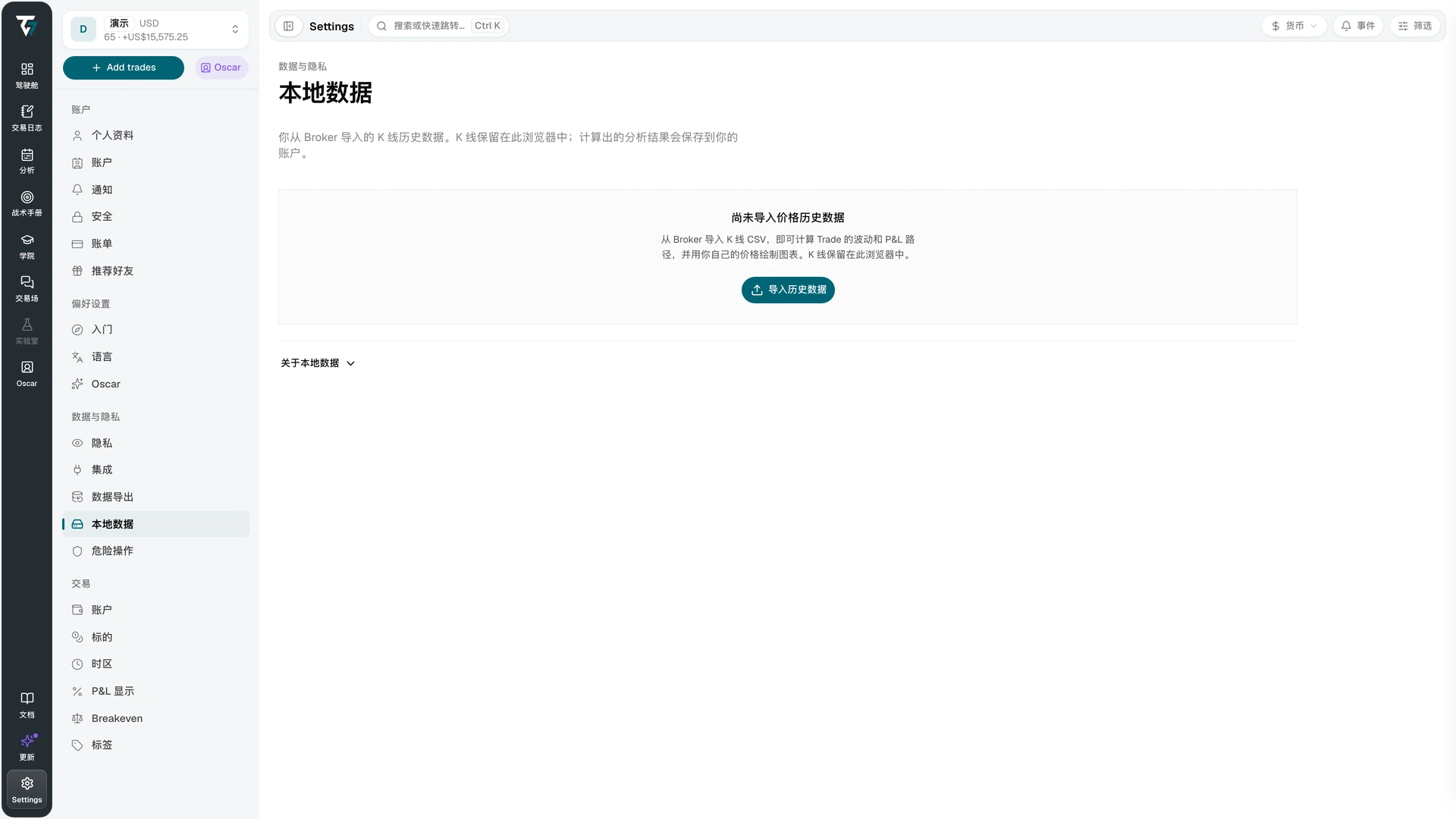Open 标的 instruments settings

point(155,637)
